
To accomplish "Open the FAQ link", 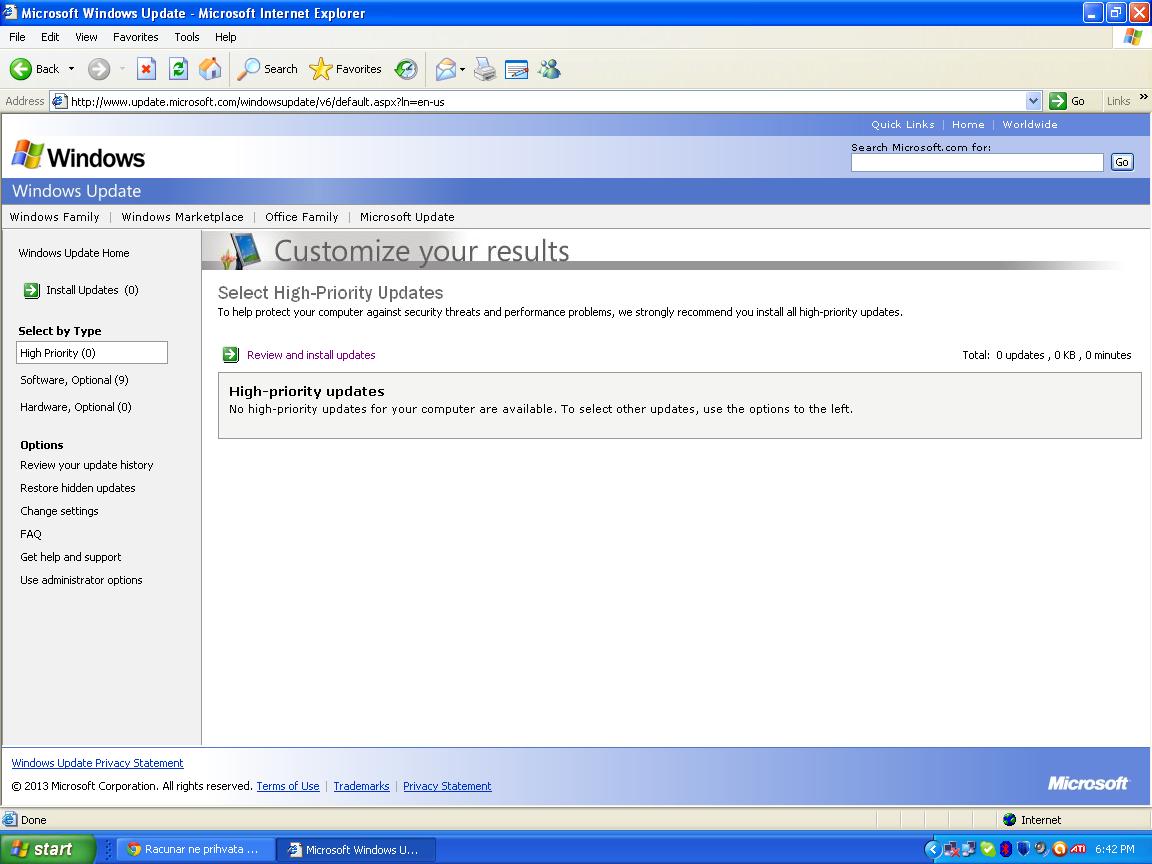I will point(31,534).
